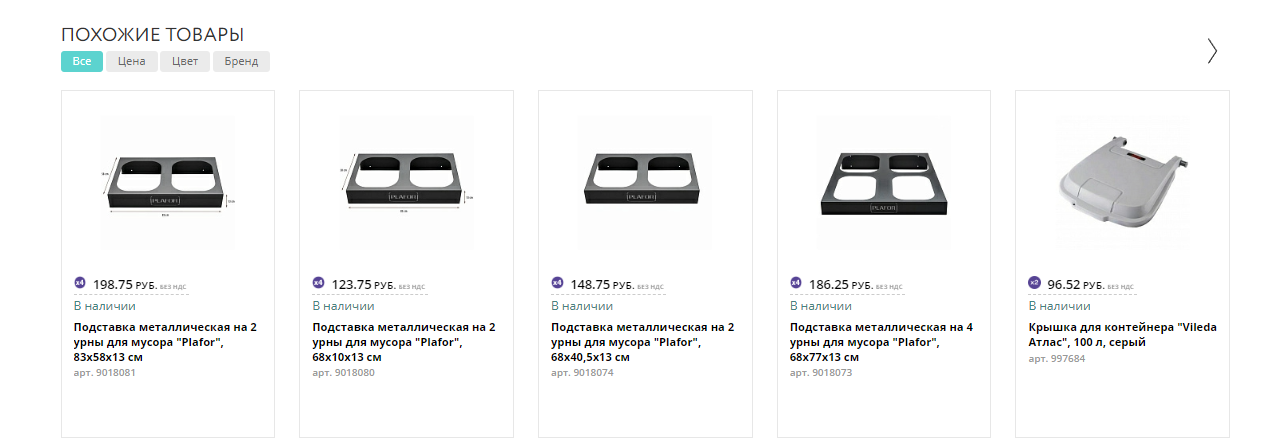Show next similar products with right arrow
1287x448 pixels.
click(1212, 51)
